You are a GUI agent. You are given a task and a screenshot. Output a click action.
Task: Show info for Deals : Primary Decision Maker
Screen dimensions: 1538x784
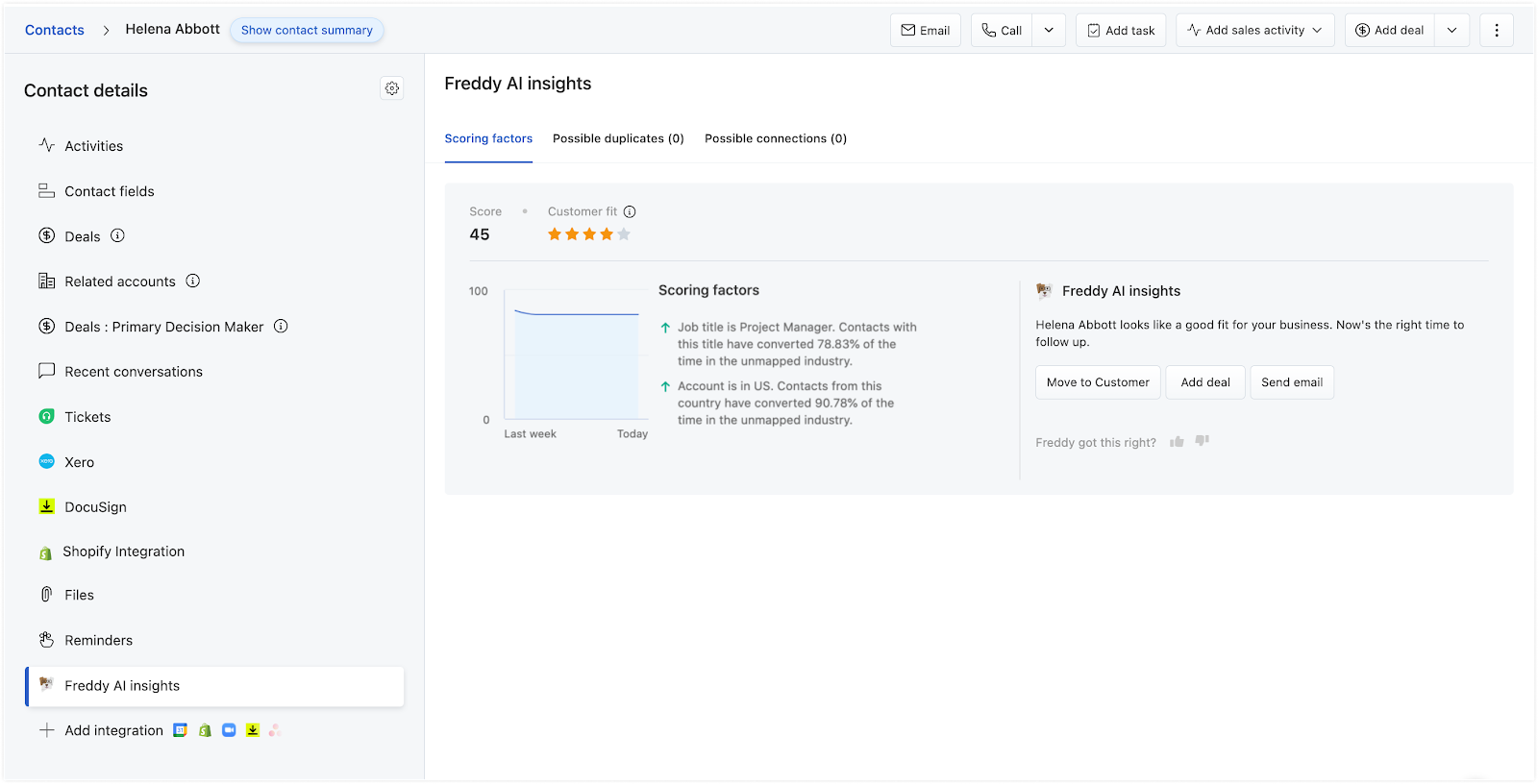click(281, 326)
